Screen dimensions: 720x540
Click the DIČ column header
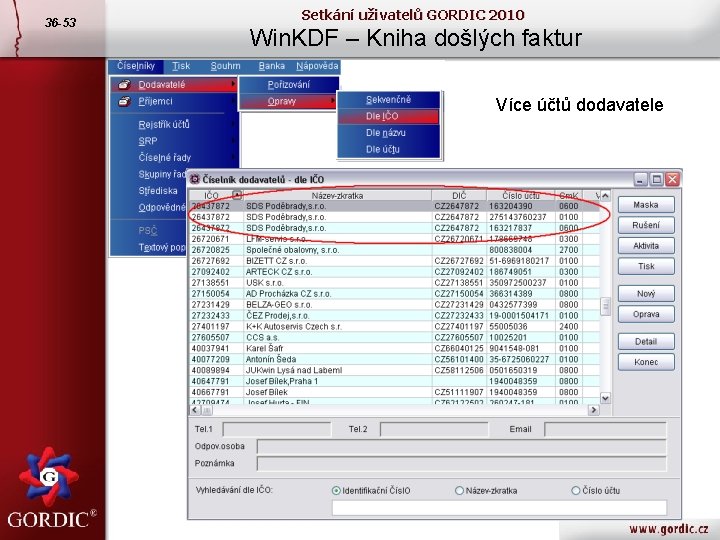pyautogui.click(x=459, y=196)
